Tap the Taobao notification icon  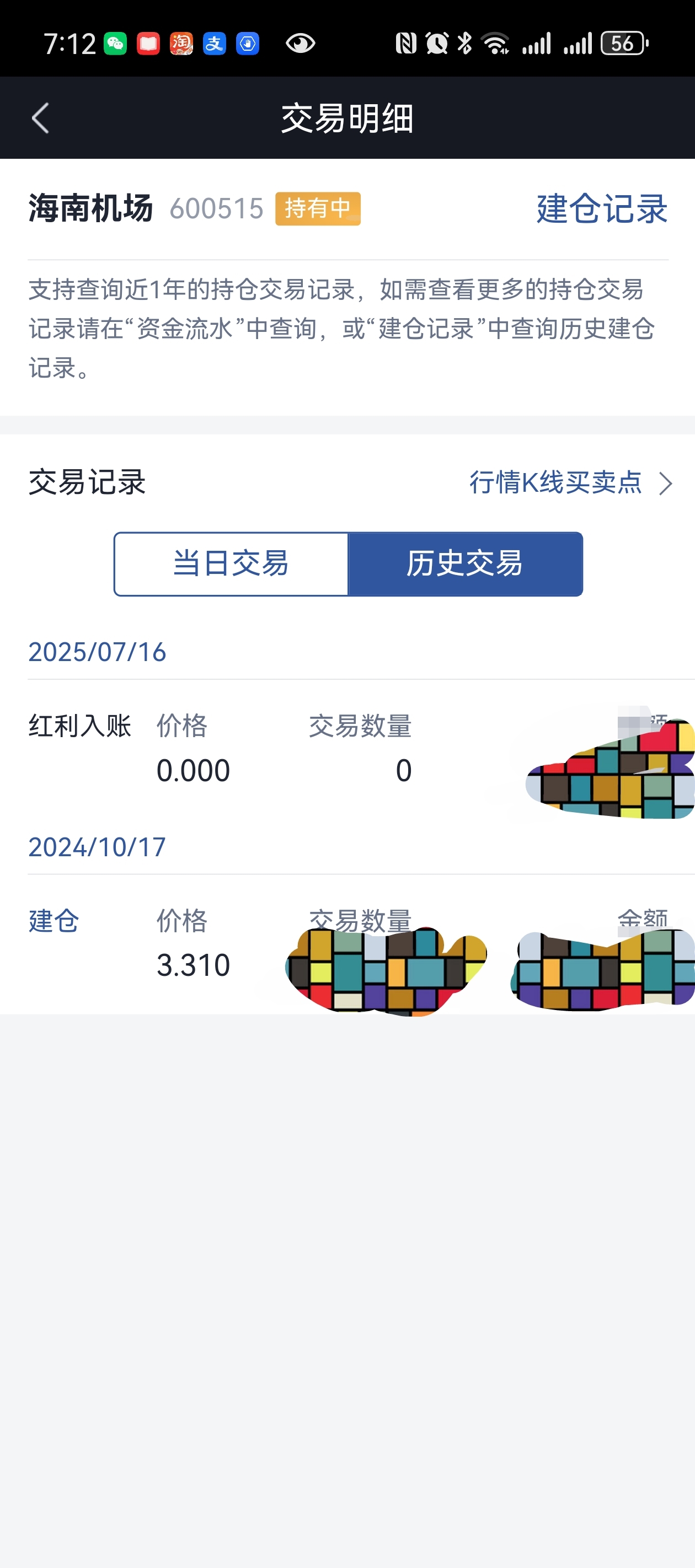181,43
